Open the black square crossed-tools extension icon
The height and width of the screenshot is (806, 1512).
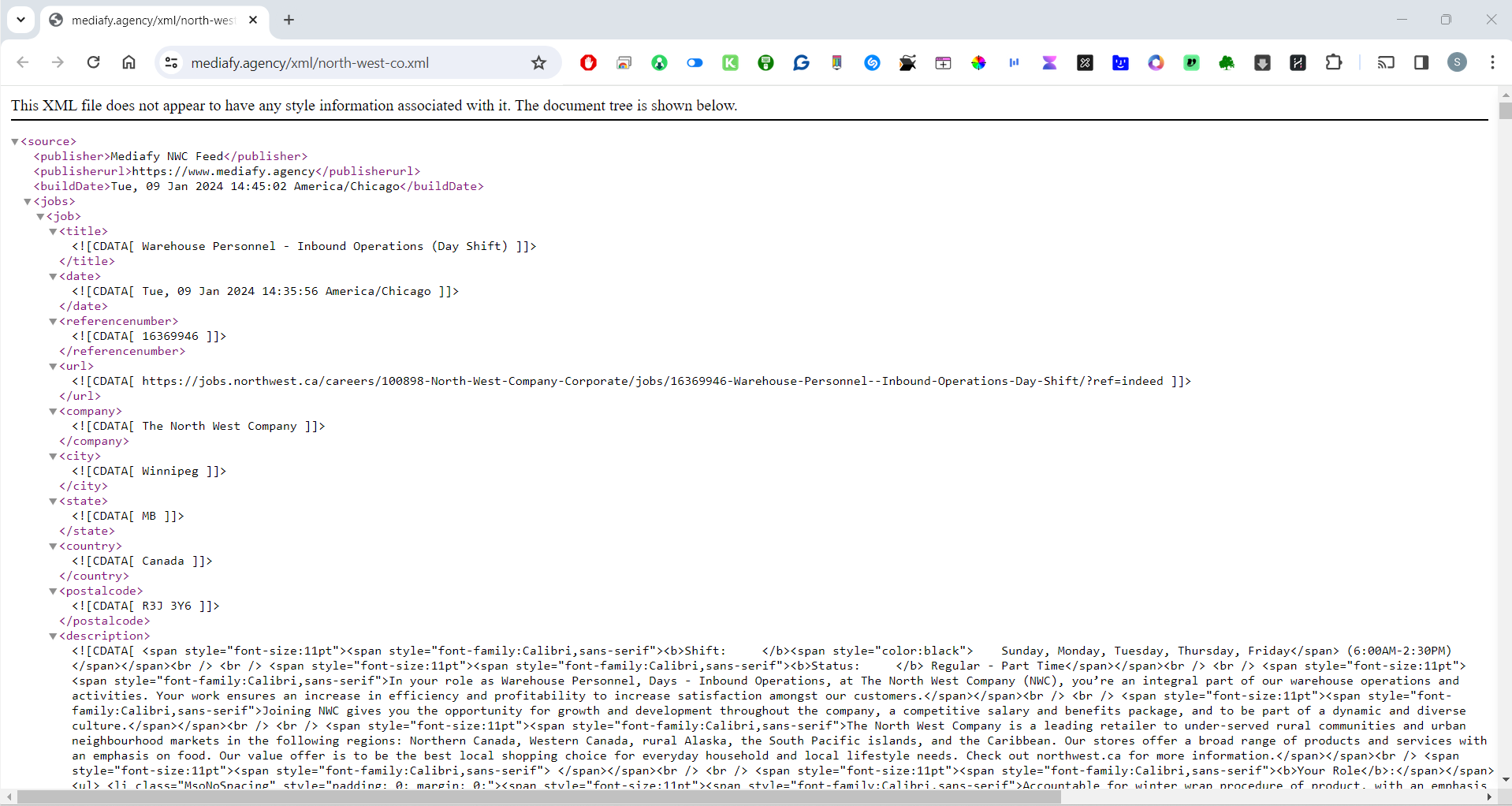click(1085, 63)
